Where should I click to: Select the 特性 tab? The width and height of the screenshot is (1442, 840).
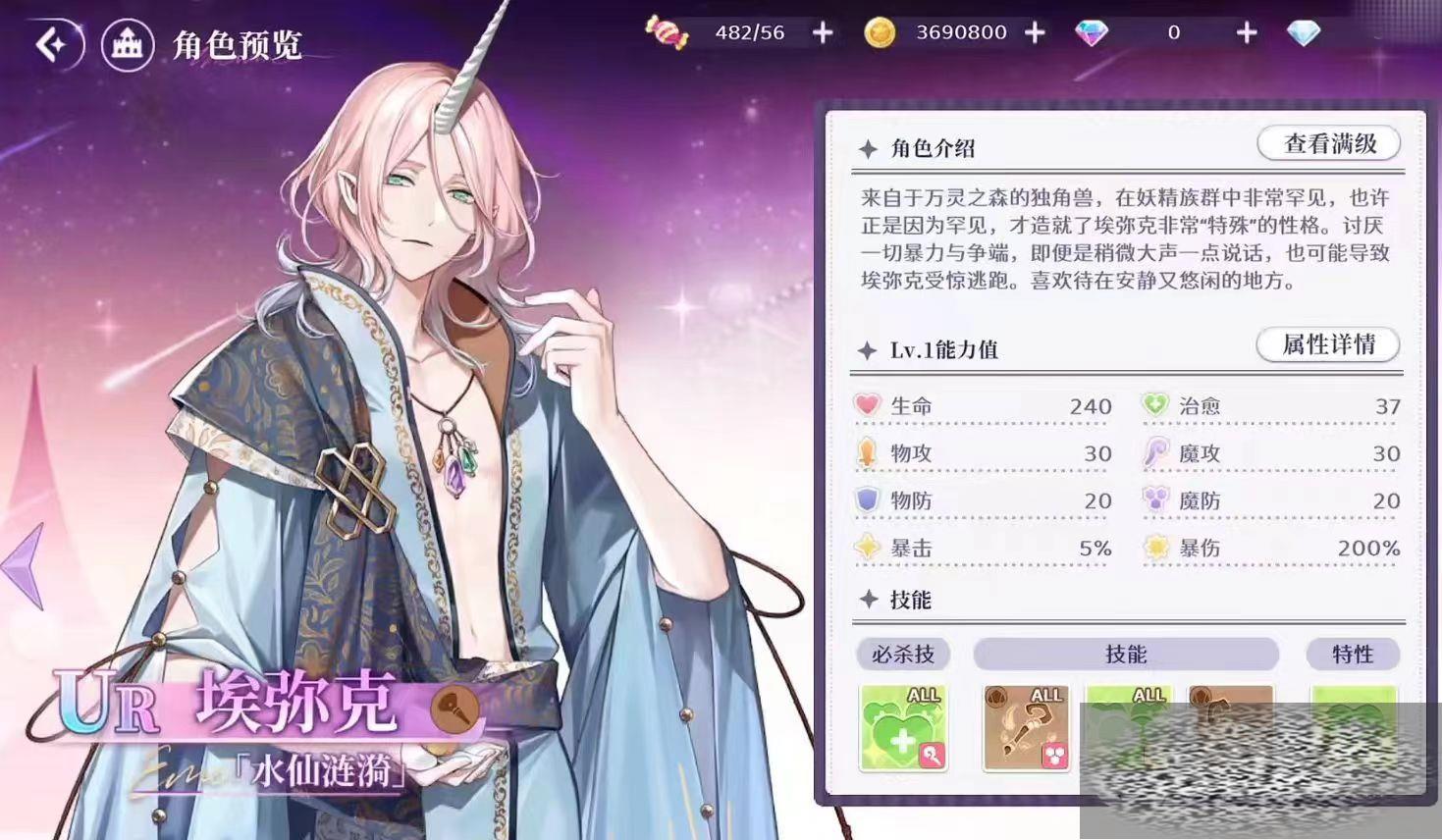tap(1353, 654)
